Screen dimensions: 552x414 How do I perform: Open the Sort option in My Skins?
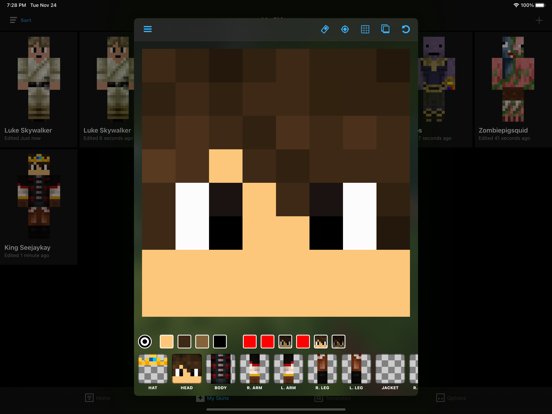[21, 20]
